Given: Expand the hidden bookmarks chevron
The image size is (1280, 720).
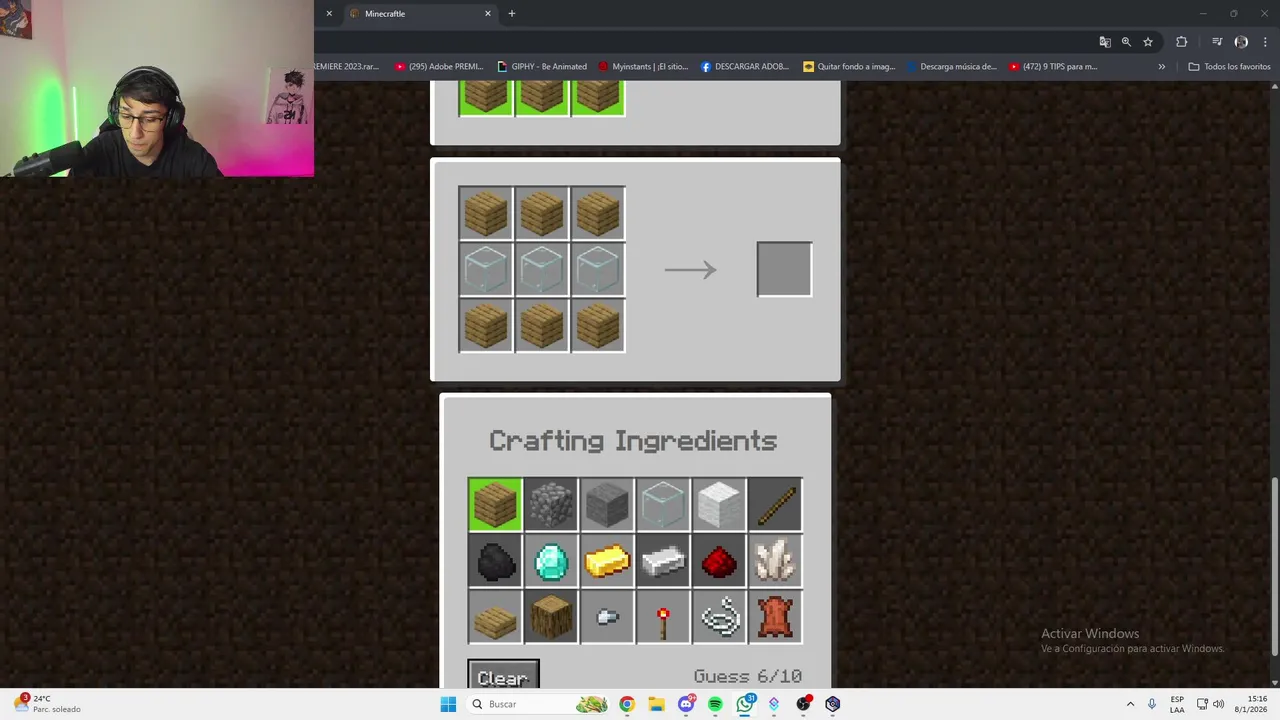Looking at the screenshot, I should point(1161,67).
